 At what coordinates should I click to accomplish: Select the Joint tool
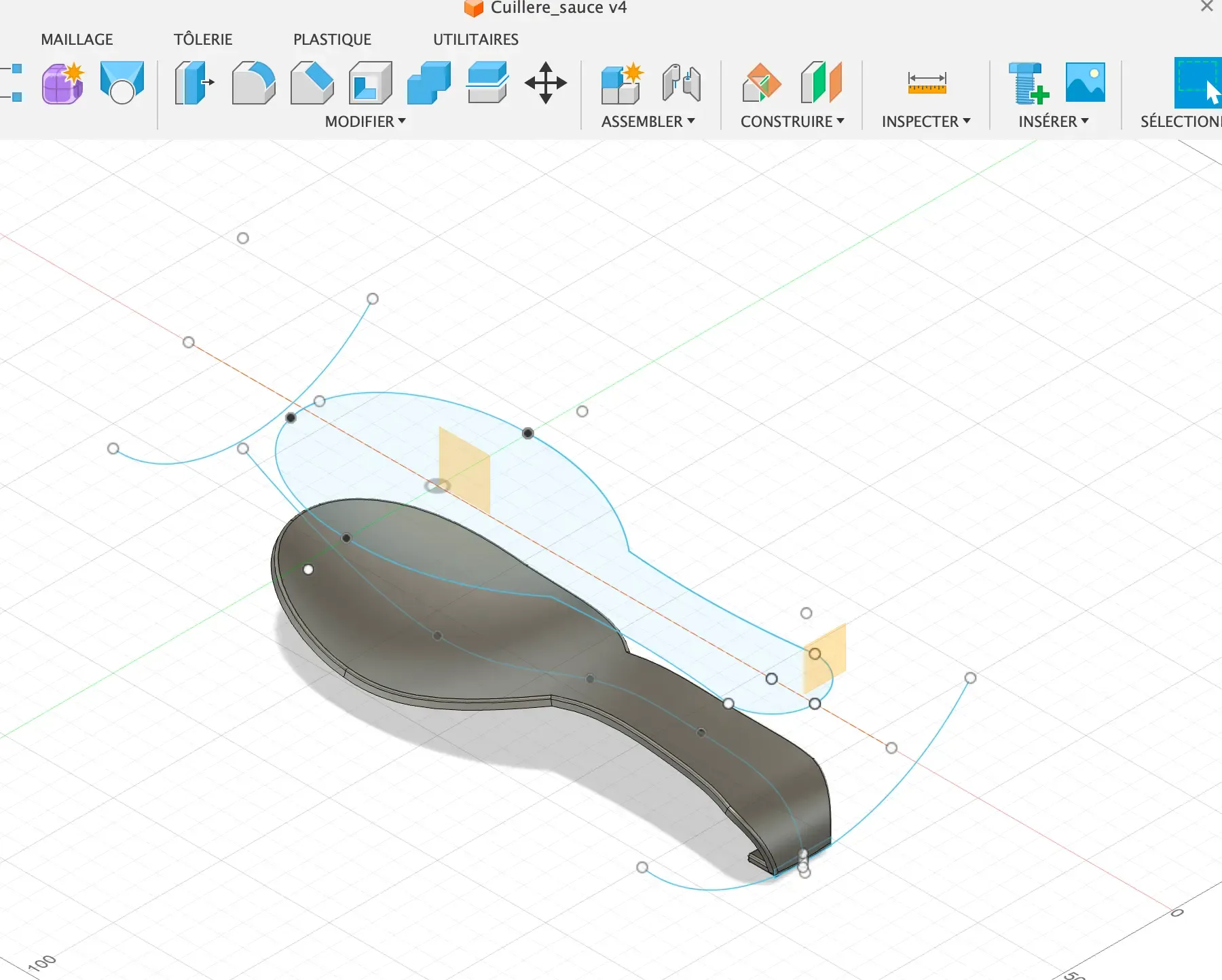click(682, 83)
